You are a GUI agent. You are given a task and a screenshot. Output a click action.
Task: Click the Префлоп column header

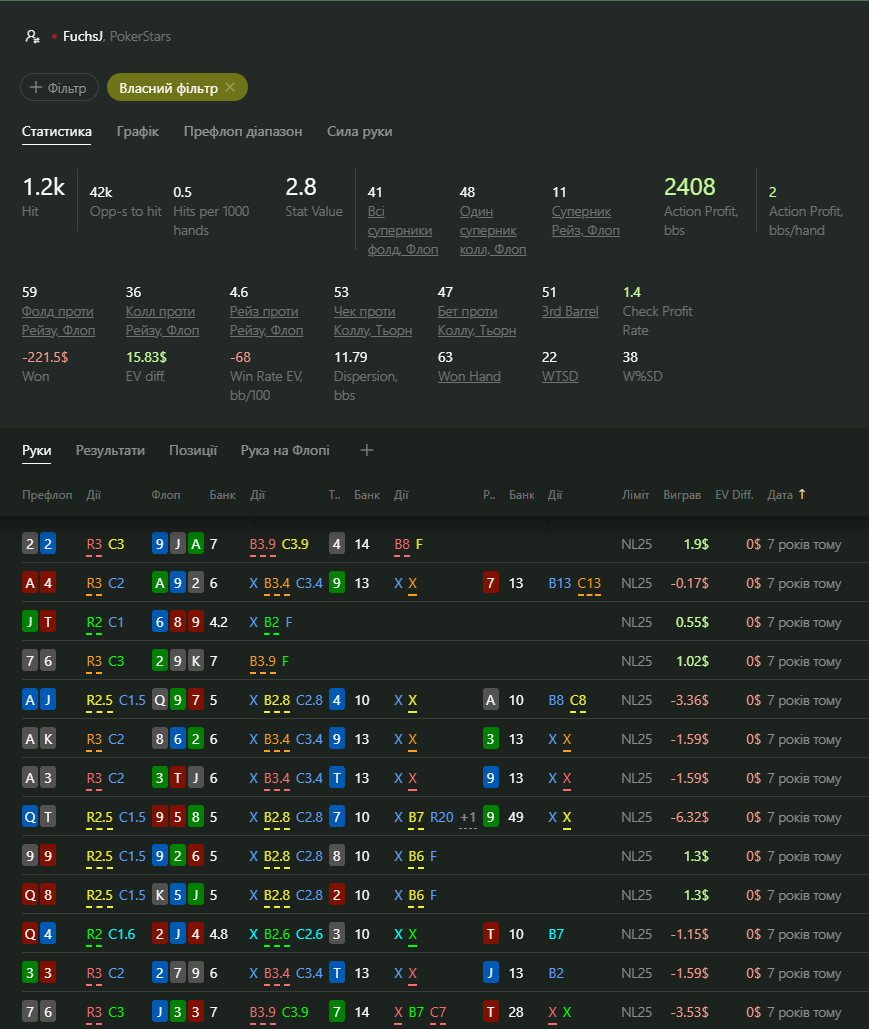(x=47, y=495)
